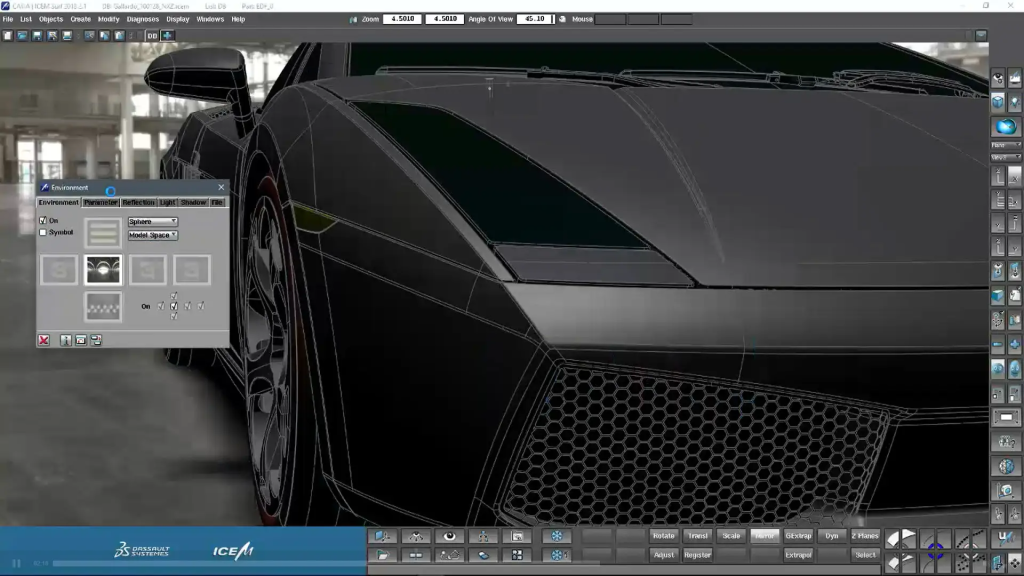Click the Angle Of View value field
Viewport: 1024px width, 576px height.
[541, 19]
